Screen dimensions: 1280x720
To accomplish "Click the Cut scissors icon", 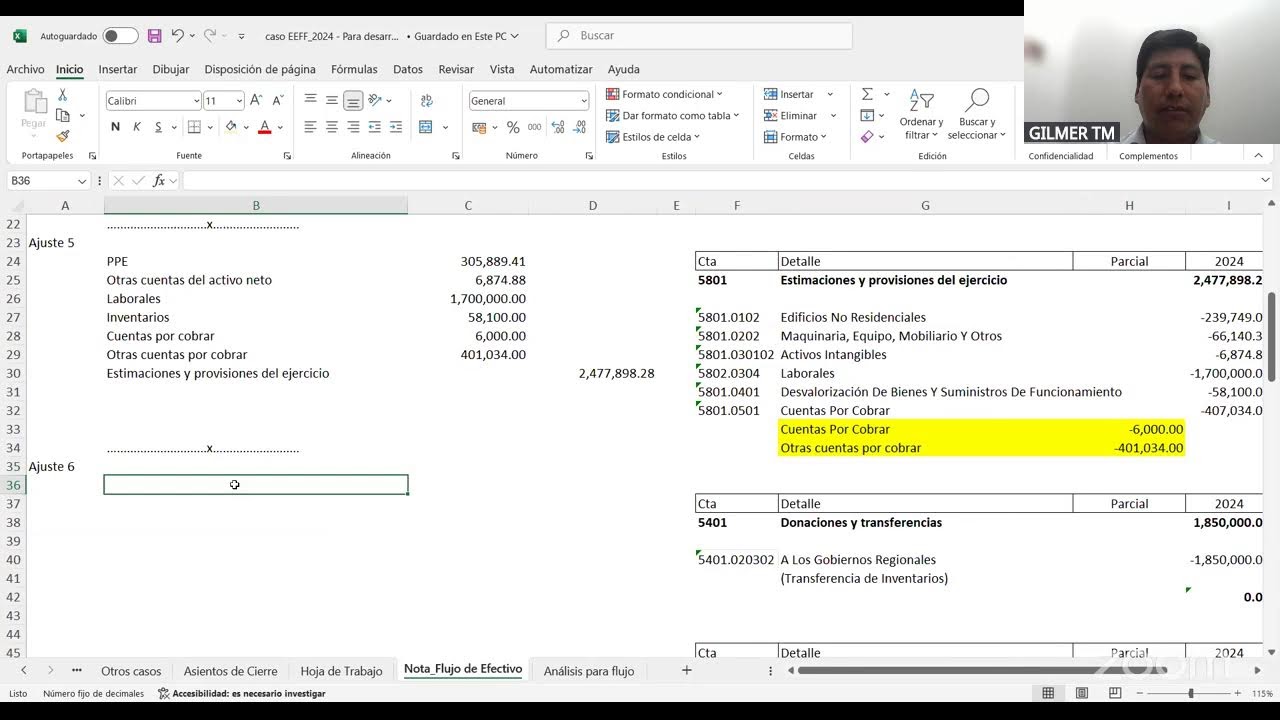I will tap(62, 95).
